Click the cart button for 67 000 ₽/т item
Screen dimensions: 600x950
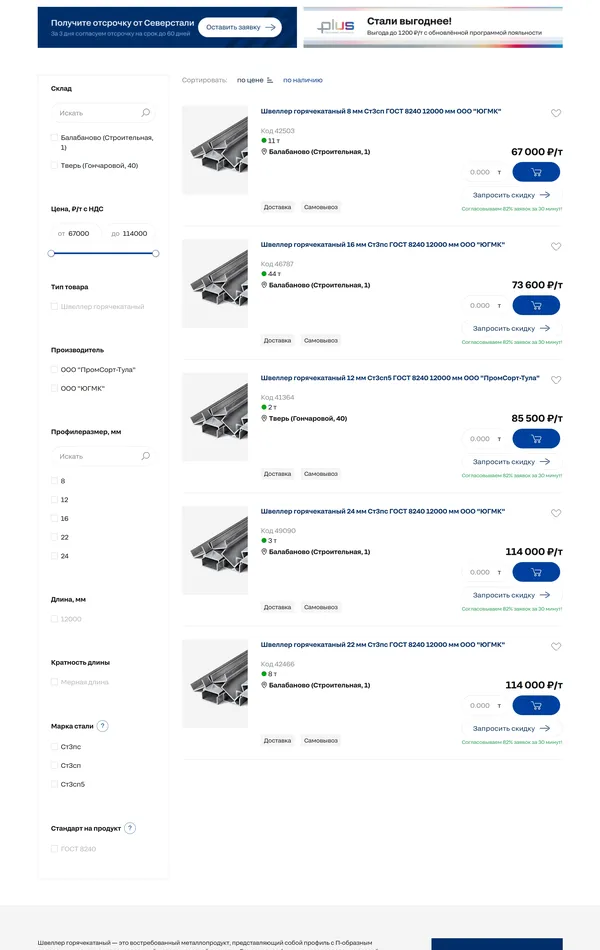point(536,172)
